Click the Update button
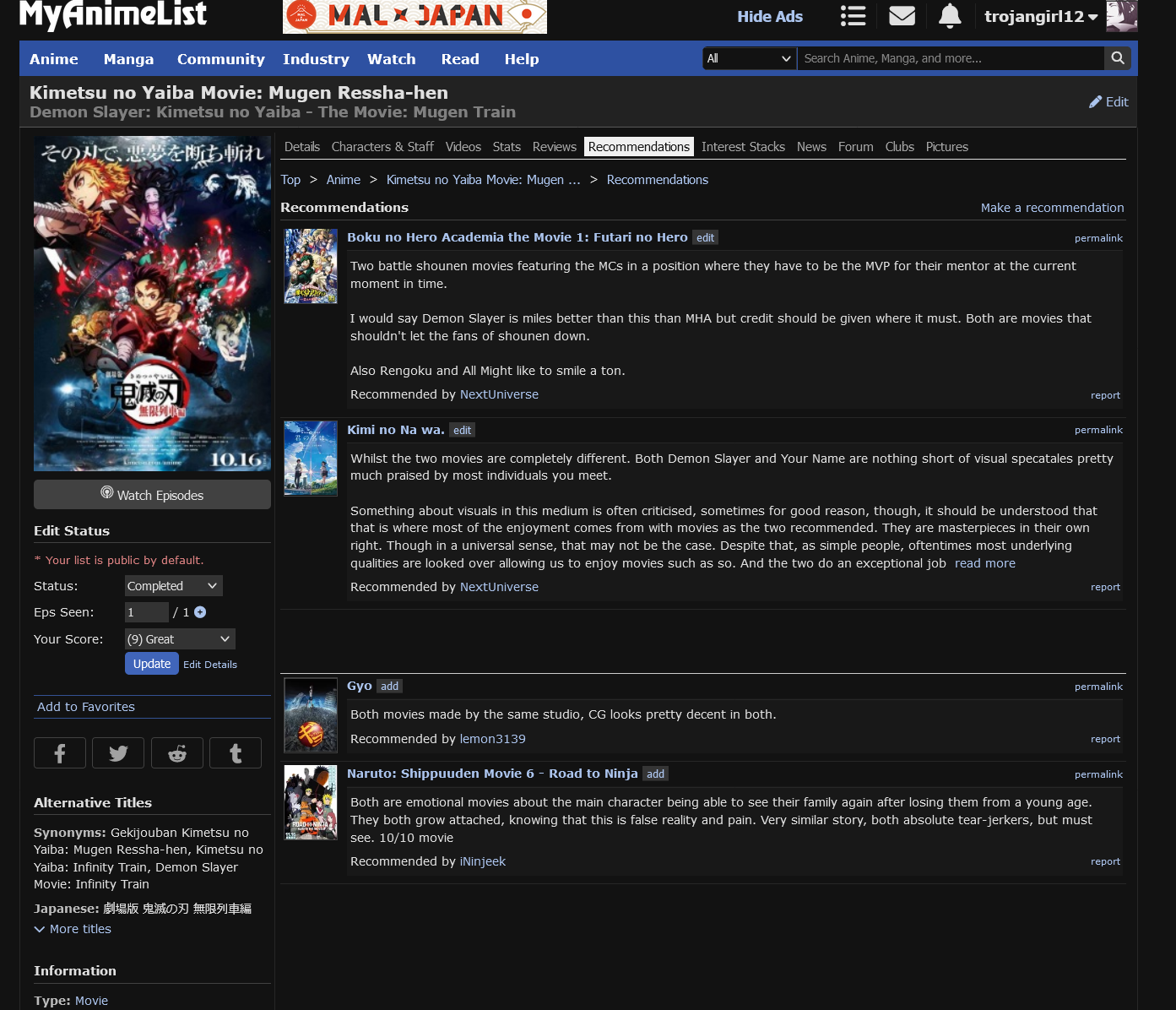This screenshot has height=1010, width=1176. [x=152, y=664]
